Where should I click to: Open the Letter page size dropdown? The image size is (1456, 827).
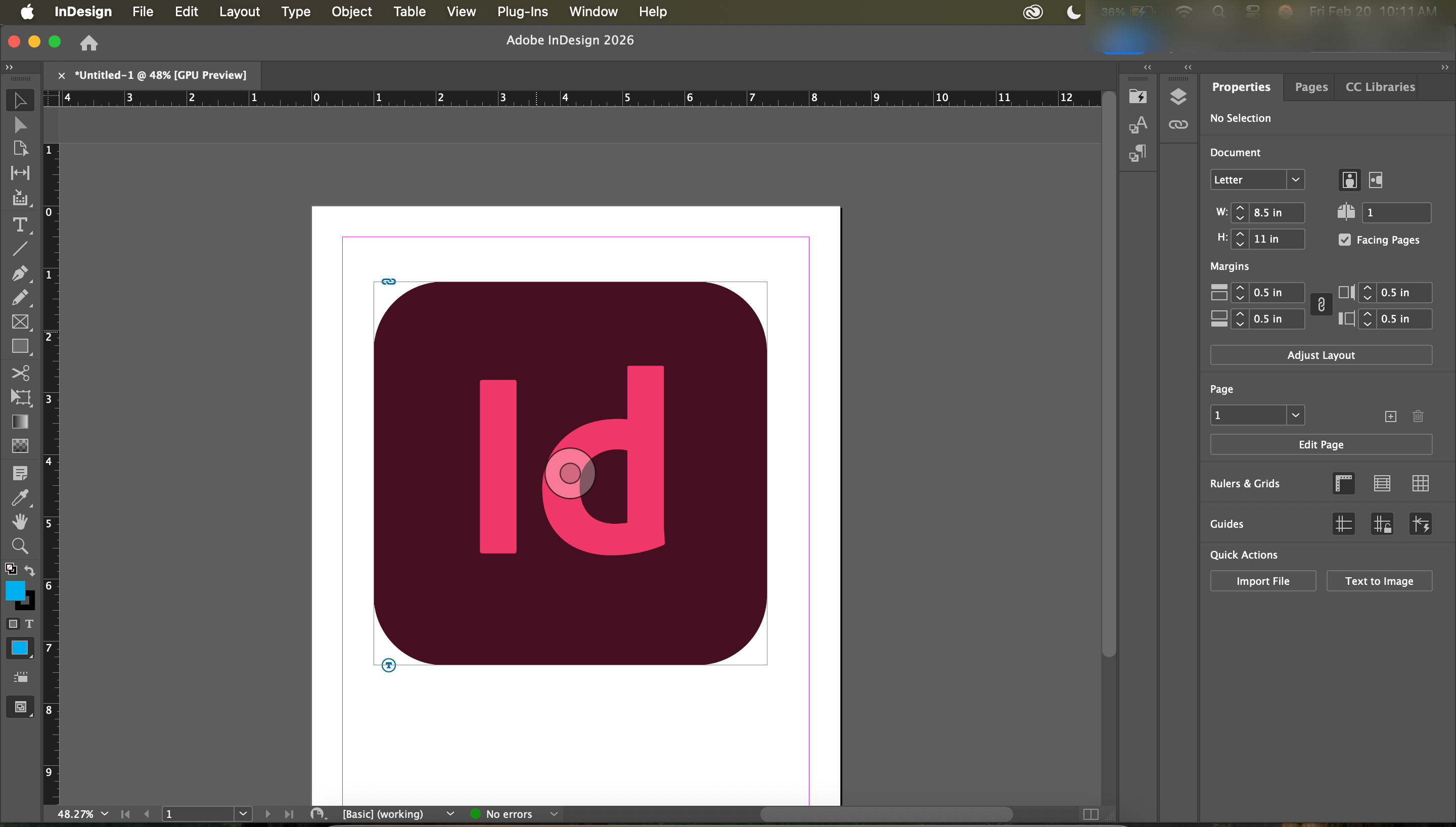point(1295,179)
